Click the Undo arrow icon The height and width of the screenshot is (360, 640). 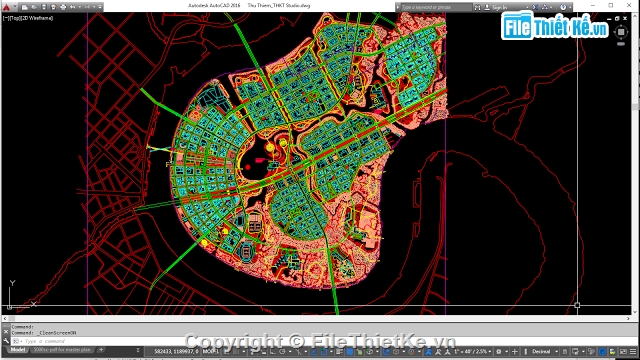click(x=73, y=7)
